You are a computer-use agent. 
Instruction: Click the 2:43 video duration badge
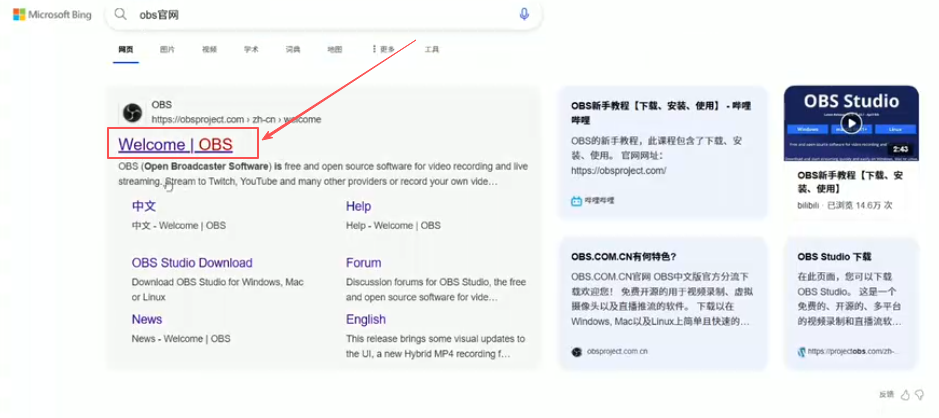pos(900,149)
